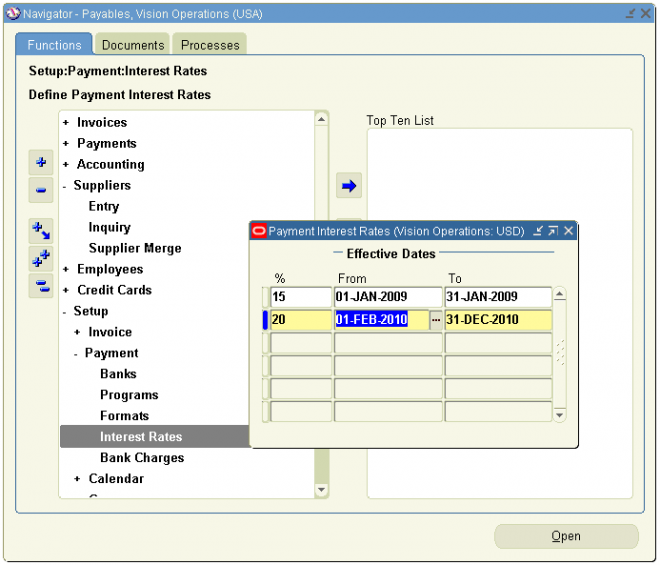Click the Collapse (blue minus) button
The height and width of the screenshot is (565, 660).
point(41,190)
